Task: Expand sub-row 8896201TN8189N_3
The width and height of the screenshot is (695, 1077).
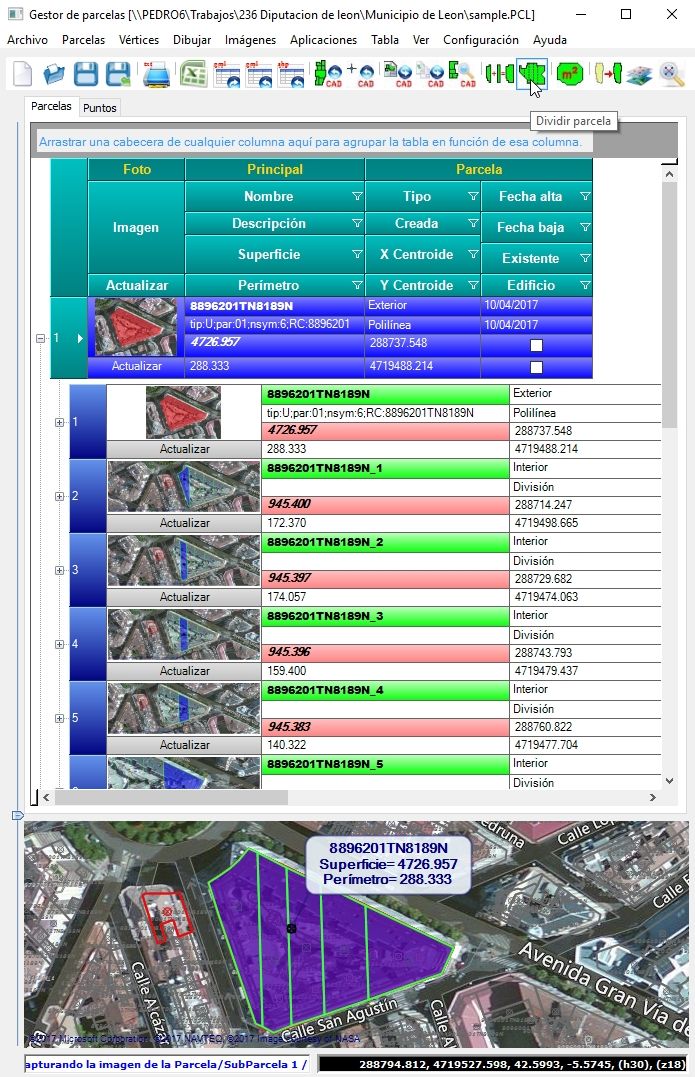Action: click(60, 644)
